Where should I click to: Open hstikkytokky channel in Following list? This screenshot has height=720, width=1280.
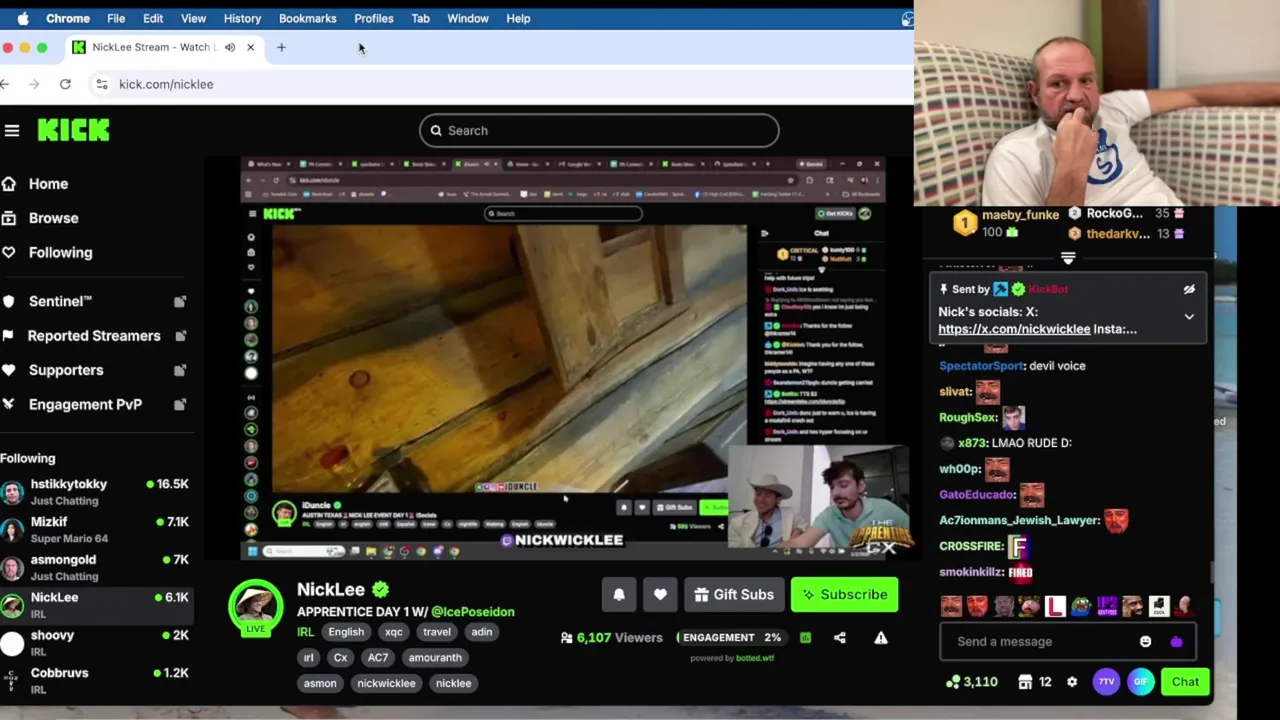tap(96, 491)
